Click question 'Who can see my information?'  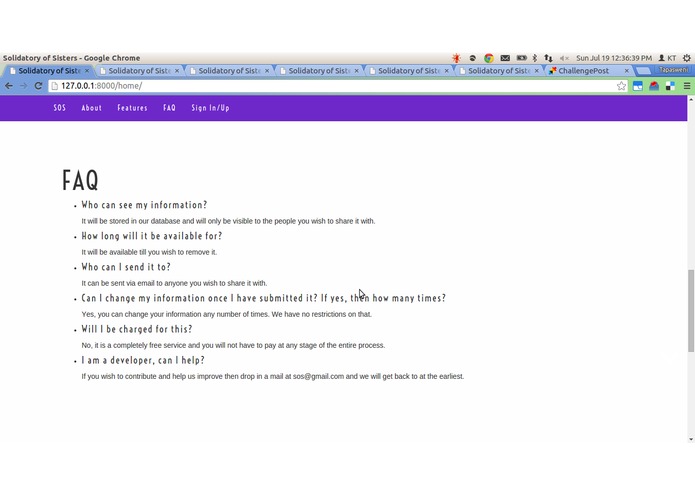tap(144, 205)
